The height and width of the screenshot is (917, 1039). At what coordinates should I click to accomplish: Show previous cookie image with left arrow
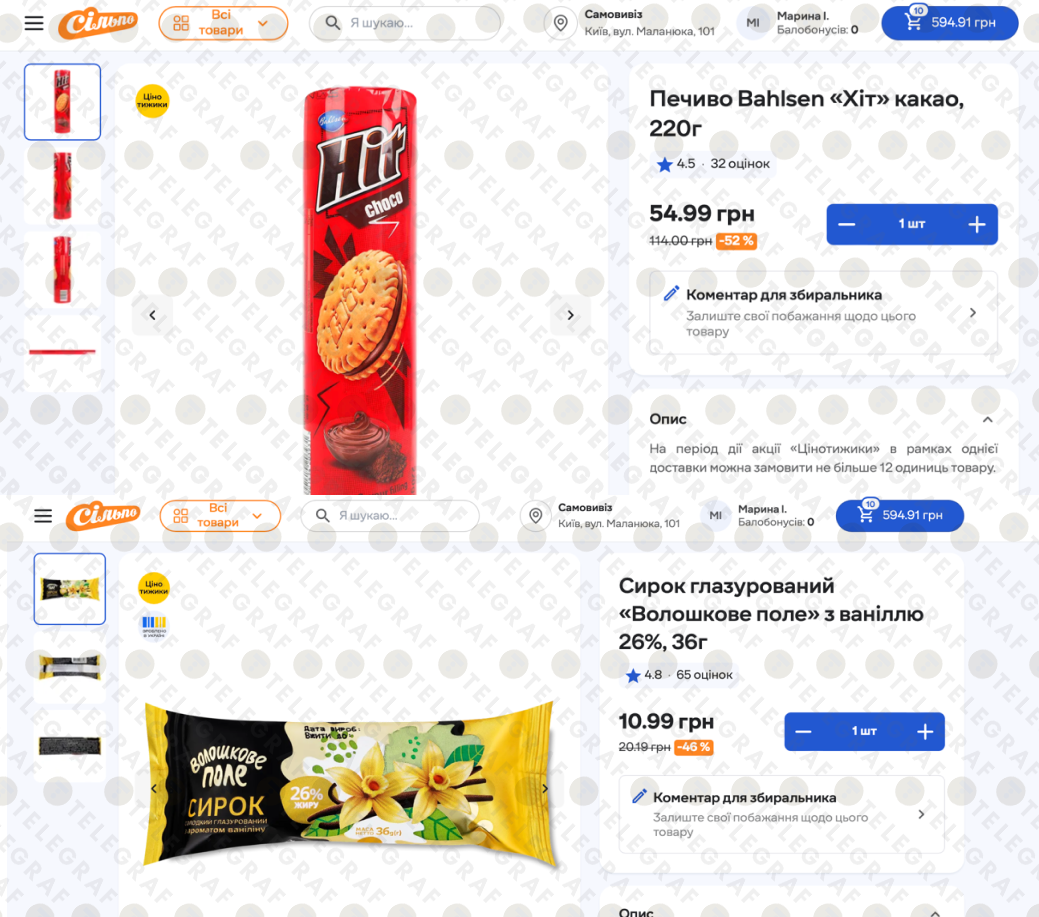(x=152, y=315)
